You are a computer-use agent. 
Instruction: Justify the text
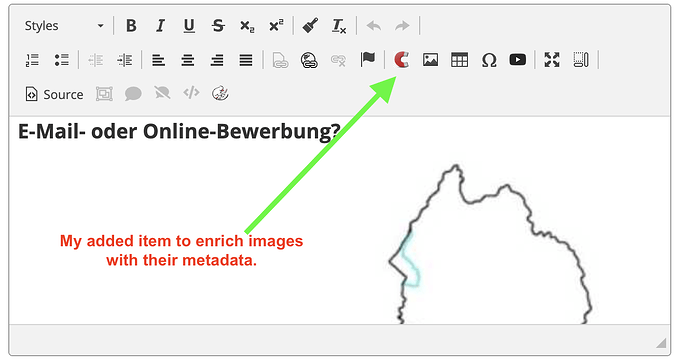tap(246, 60)
